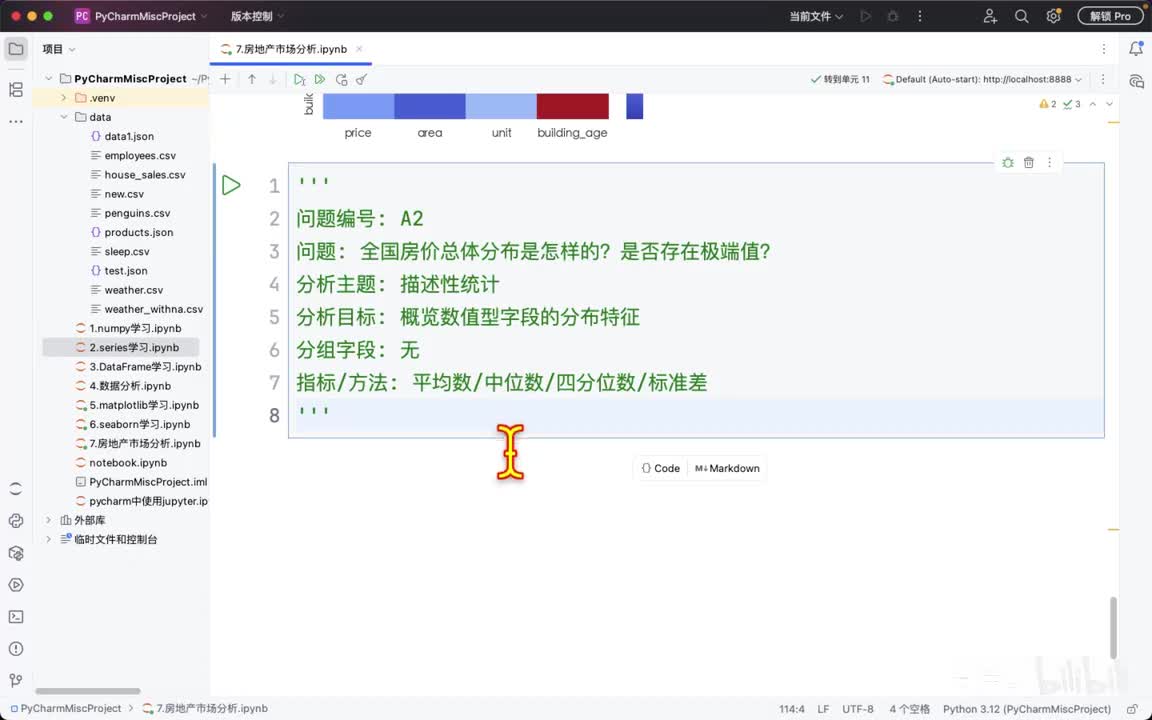Add a new cell with plus icon
The height and width of the screenshot is (720, 1152).
pyautogui.click(x=226, y=79)
